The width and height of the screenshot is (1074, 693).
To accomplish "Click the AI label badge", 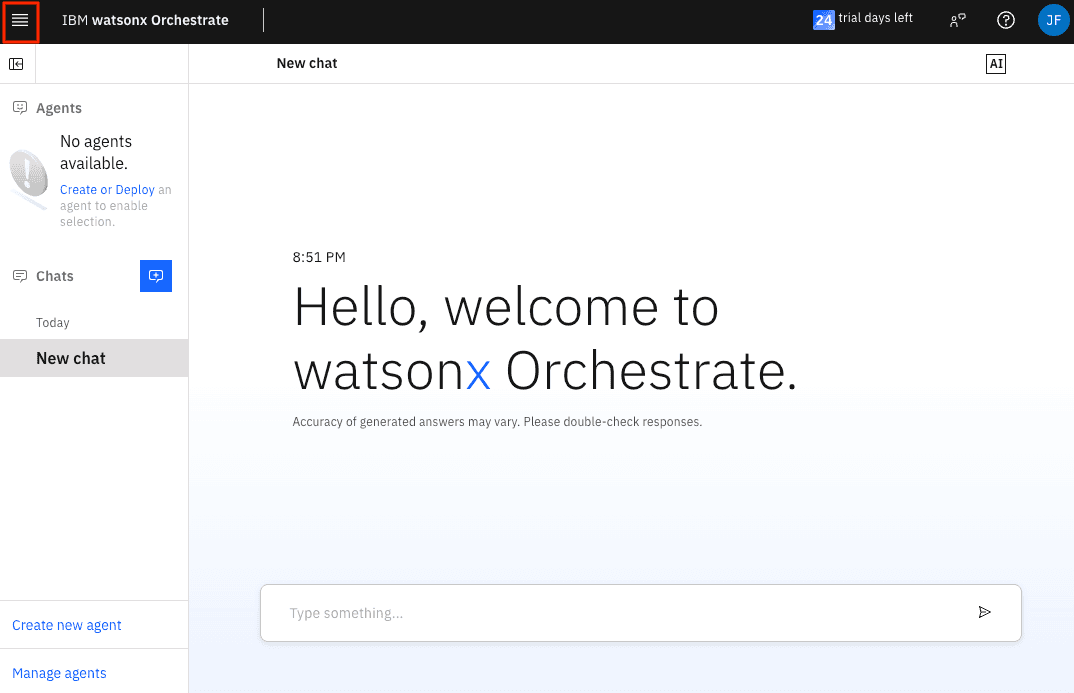I will tap(995, 64).
